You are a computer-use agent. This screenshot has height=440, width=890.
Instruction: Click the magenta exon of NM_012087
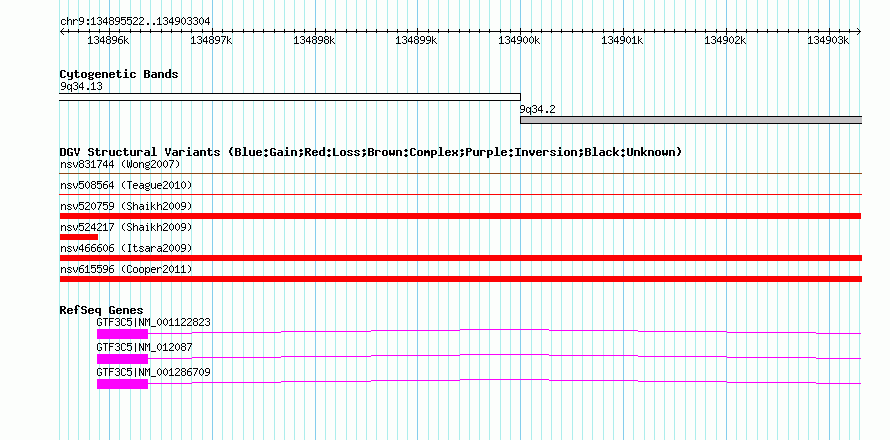122,359
